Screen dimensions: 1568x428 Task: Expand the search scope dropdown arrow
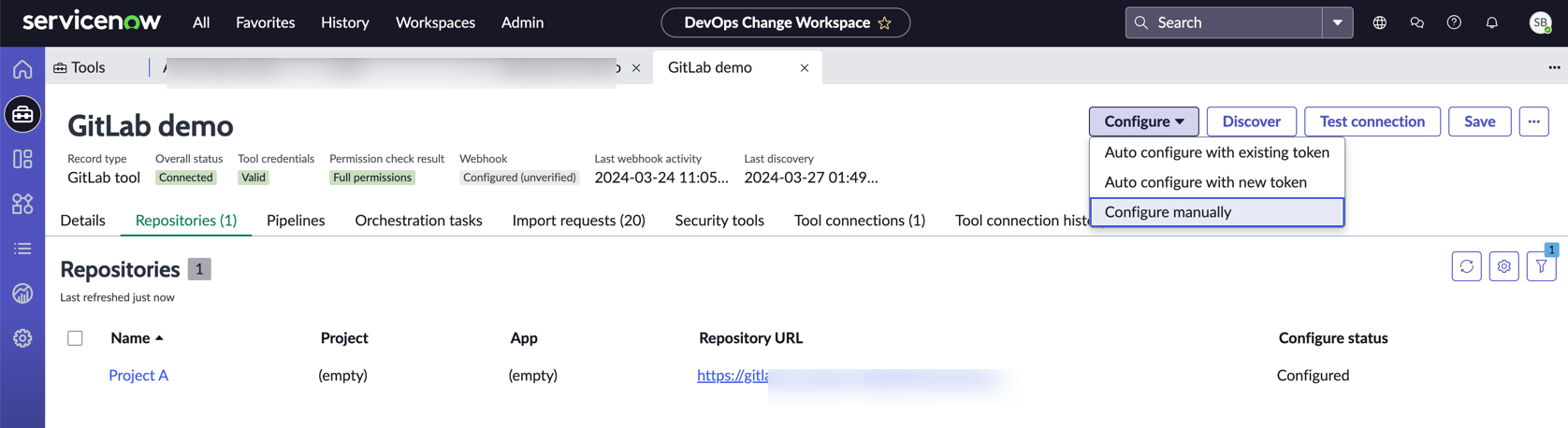click(x=1338, y=22)
